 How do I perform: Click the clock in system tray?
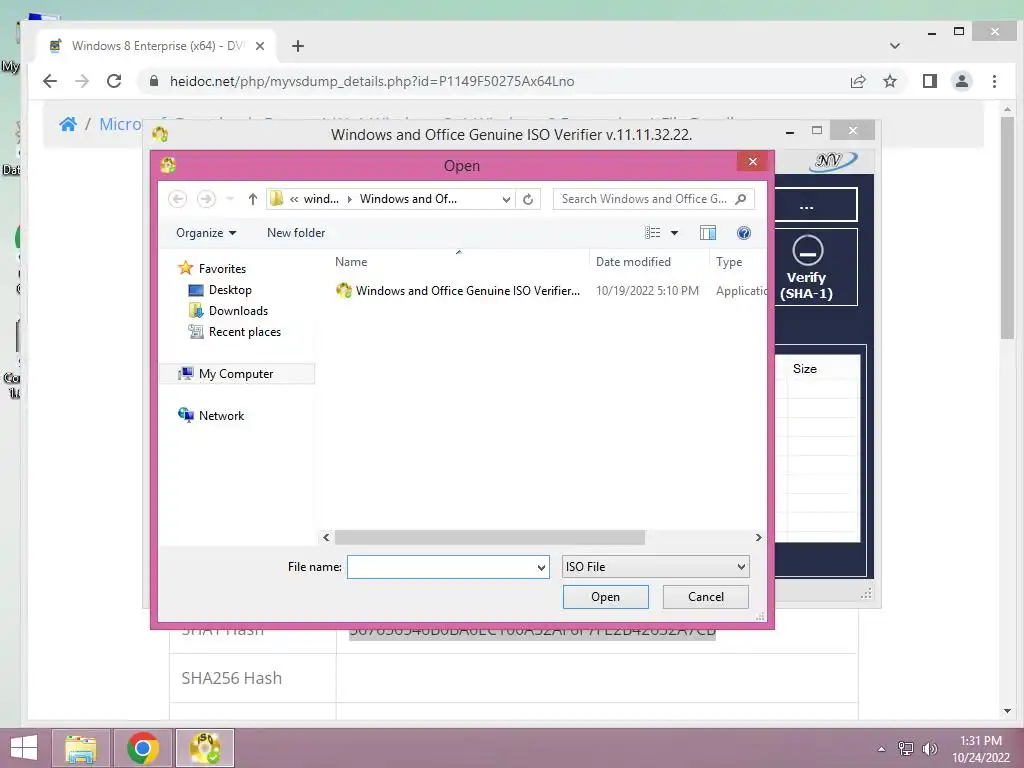(x=980, y=748)
